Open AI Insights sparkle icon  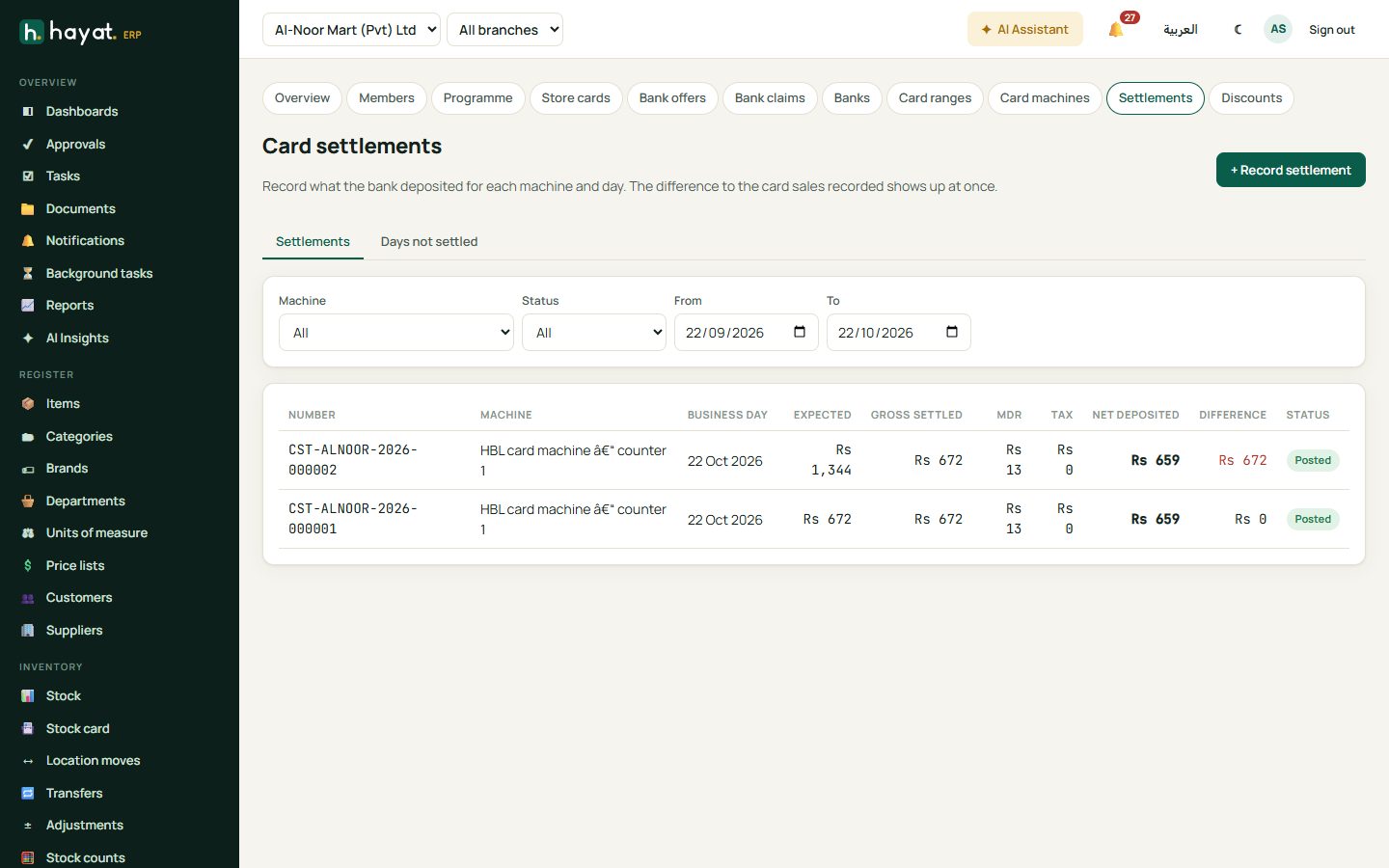tap(28, 339)
